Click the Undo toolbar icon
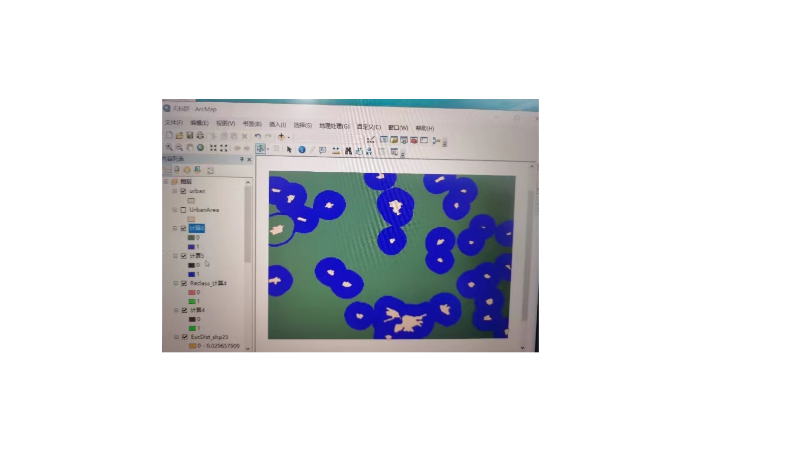This screenshot has width=800, height=453. 257,136
